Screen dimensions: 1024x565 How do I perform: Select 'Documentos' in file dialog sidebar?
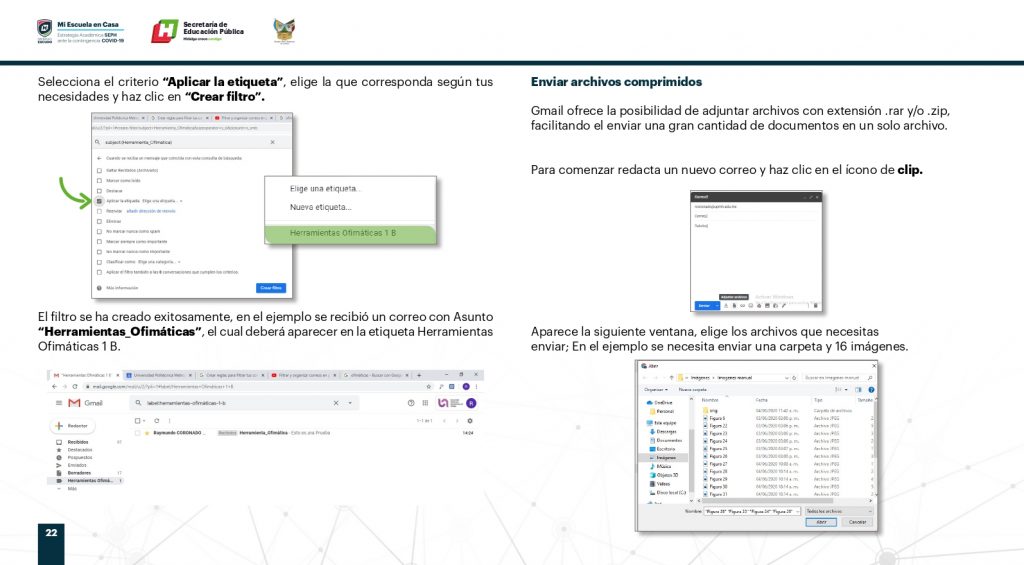coord(665,440)
